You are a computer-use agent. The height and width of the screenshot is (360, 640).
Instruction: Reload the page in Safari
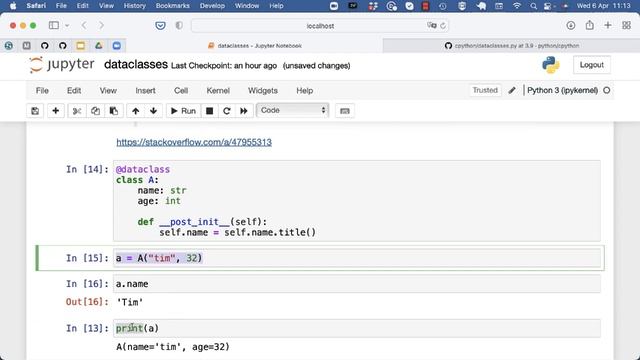click(x=443, y=26)
